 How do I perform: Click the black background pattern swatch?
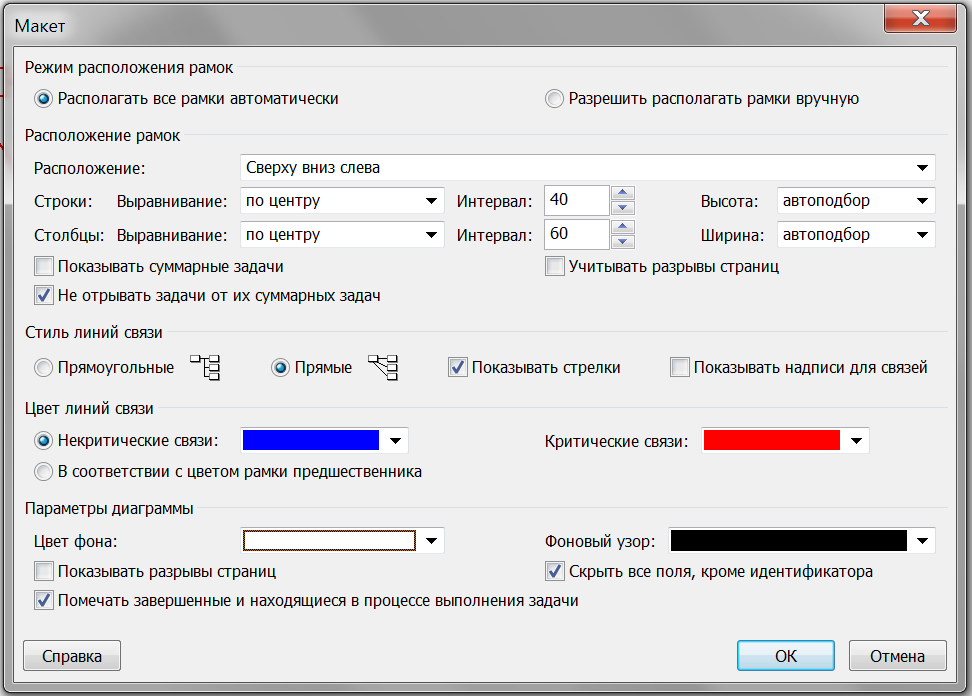point(789,540)
